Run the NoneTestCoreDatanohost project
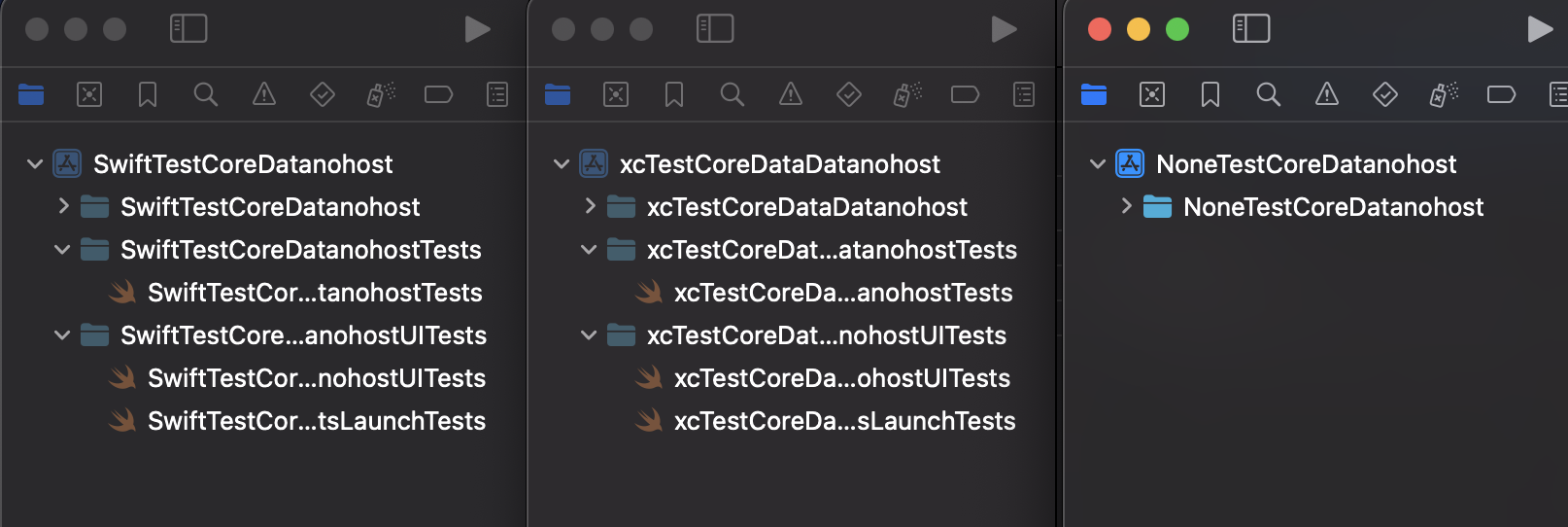 pos(1540,29)
